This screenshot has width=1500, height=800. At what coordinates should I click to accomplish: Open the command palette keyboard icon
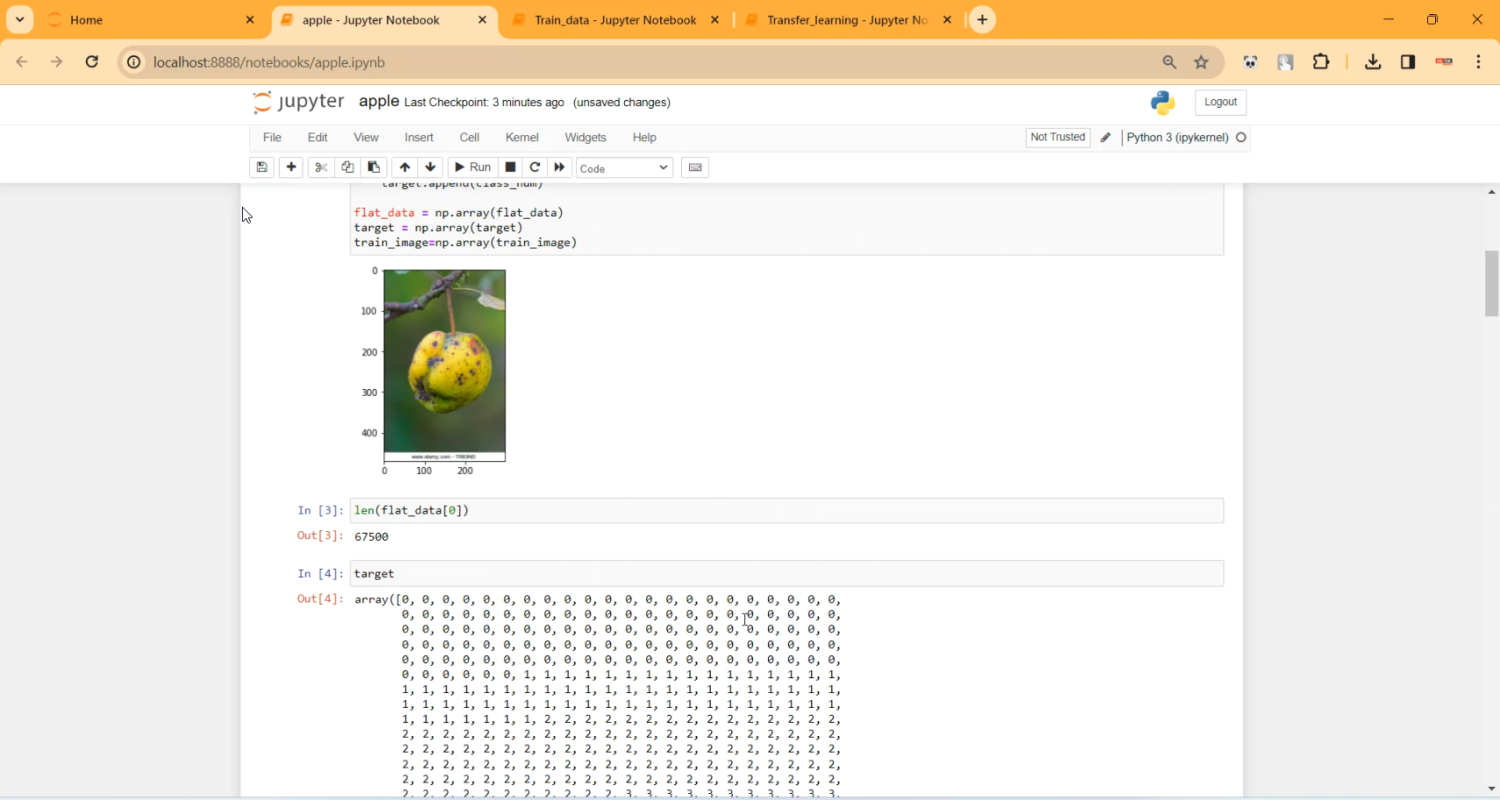point(695,167)
